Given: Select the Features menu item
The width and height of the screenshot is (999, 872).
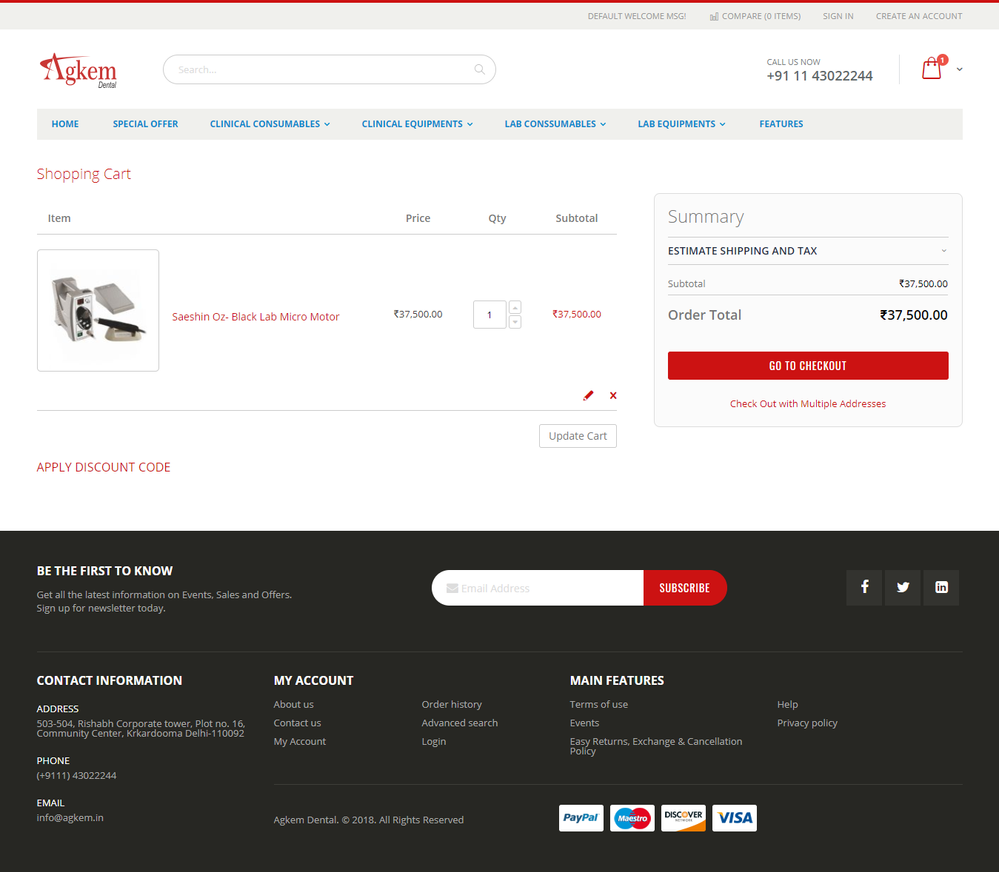Looking at the screenshot, I should (781, 124).
